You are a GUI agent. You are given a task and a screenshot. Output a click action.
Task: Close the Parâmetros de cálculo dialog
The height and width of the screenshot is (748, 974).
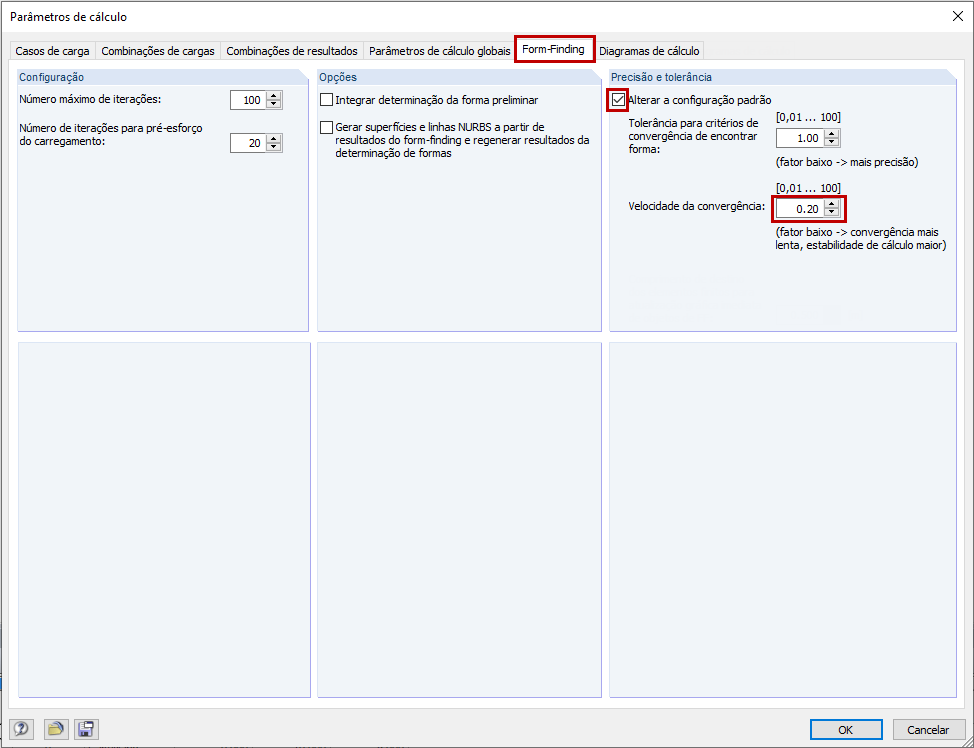pyautogui.click(x=958, y=17)
